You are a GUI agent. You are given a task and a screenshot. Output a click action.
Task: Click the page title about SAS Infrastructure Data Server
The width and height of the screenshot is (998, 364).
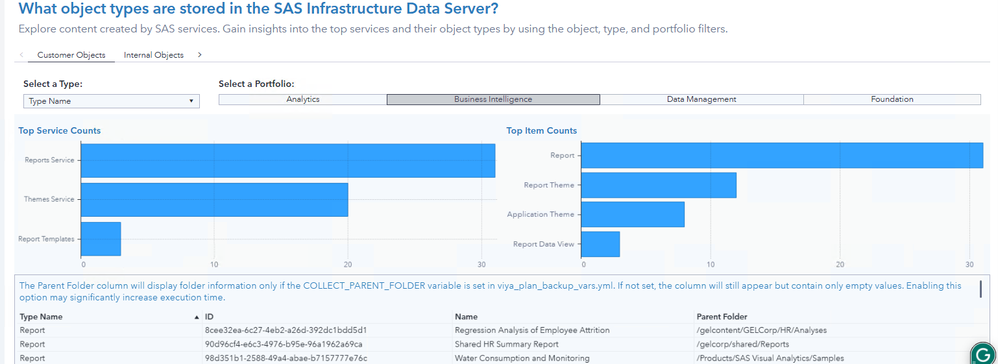click(259, 9)
